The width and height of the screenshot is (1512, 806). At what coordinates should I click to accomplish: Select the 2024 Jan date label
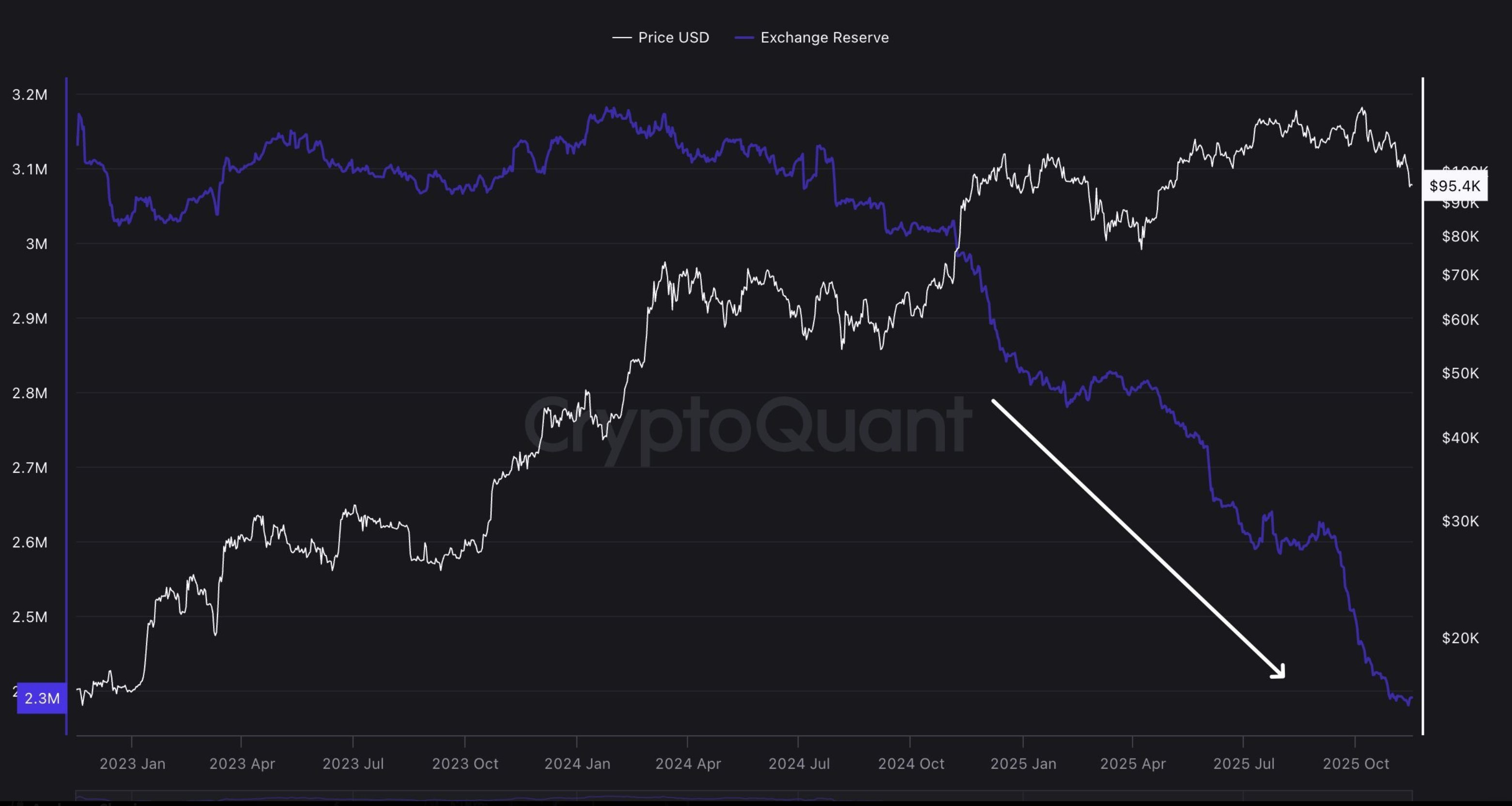577,764
